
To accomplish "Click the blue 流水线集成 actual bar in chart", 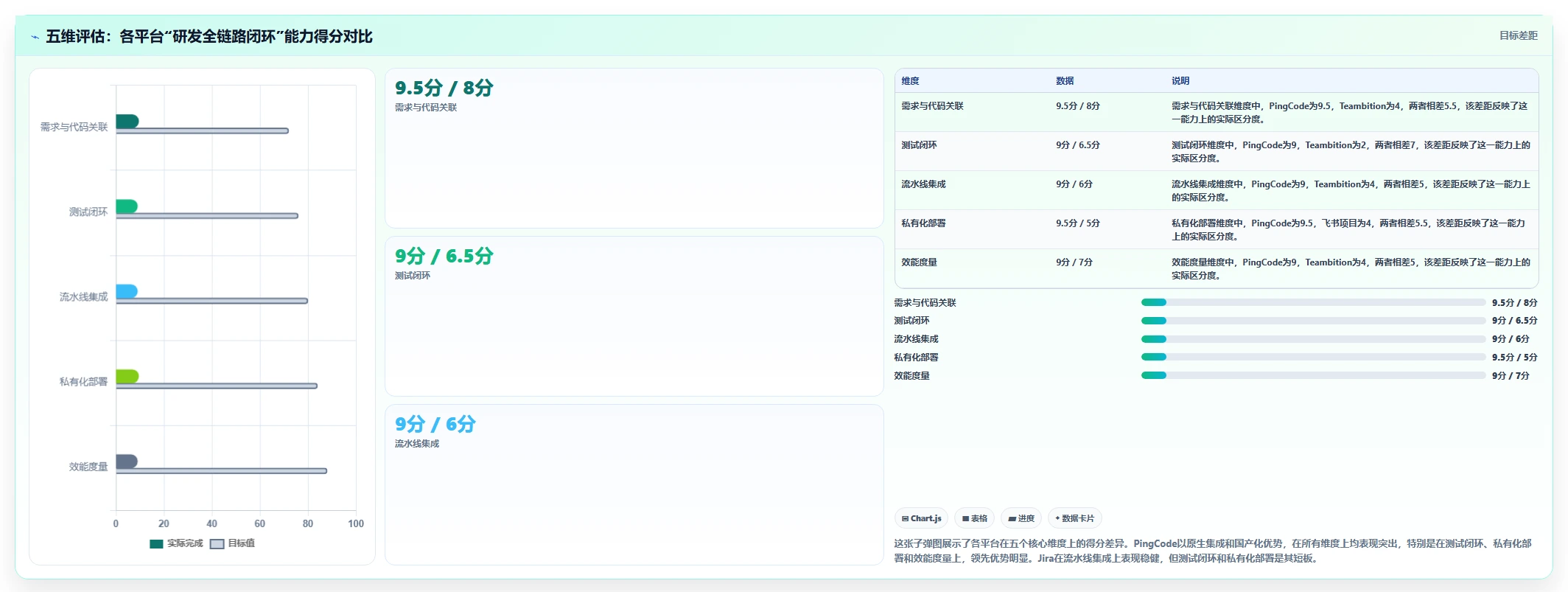I will tap(127, 291).
